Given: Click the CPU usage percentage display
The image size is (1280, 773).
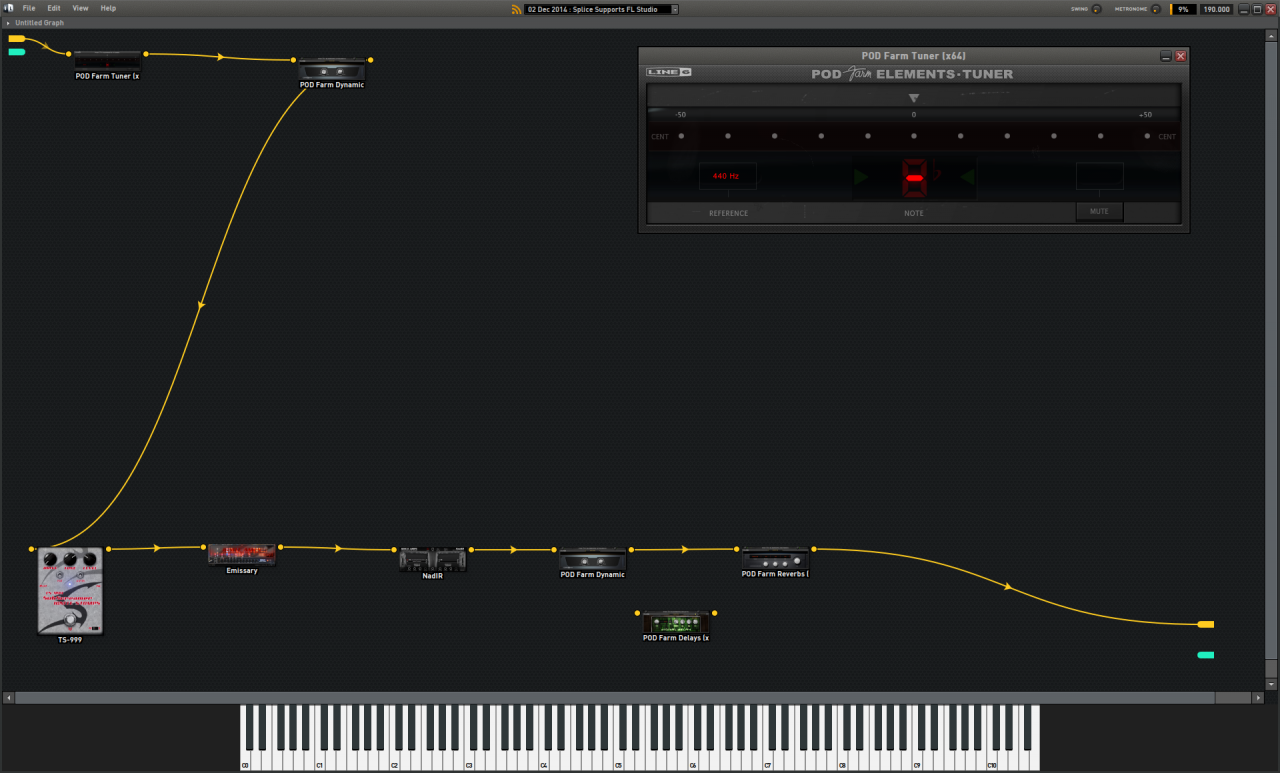Looking at the screenshot, I should click(x=1183, y=9).
